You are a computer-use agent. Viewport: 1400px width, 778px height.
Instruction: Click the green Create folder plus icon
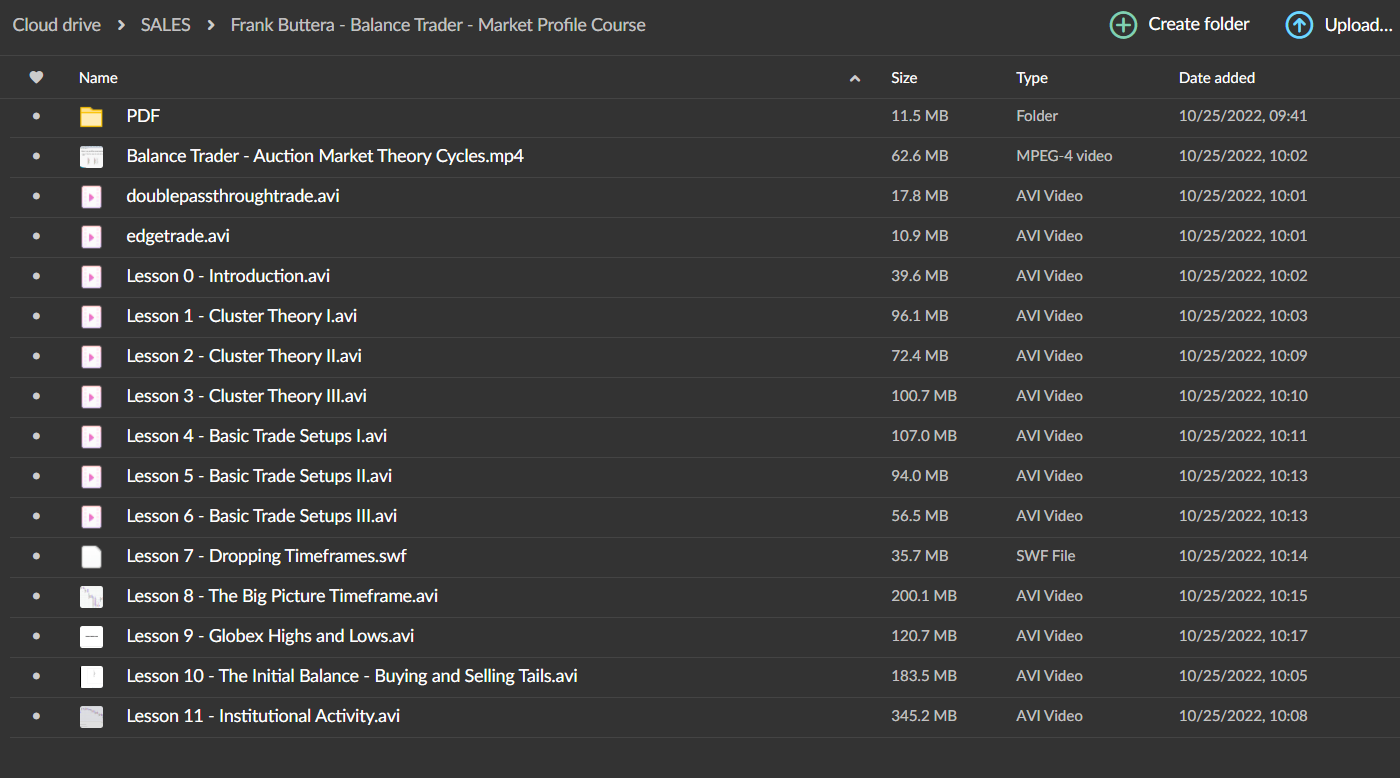pos(1123,25)
